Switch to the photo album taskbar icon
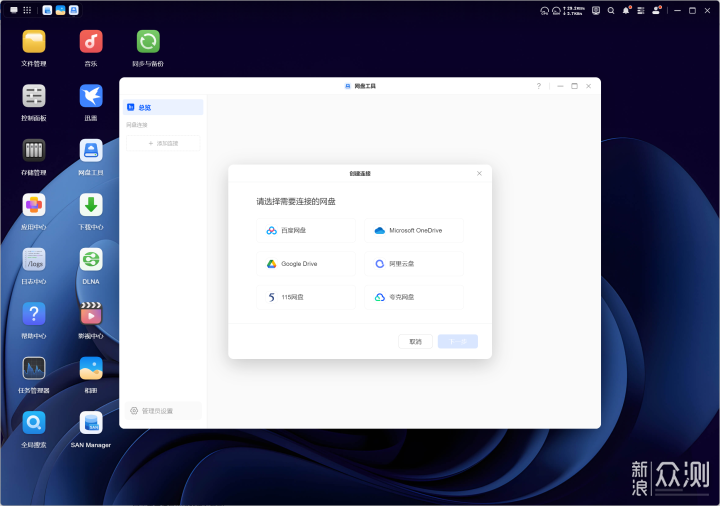720x506 pixels. pos(60,10)
